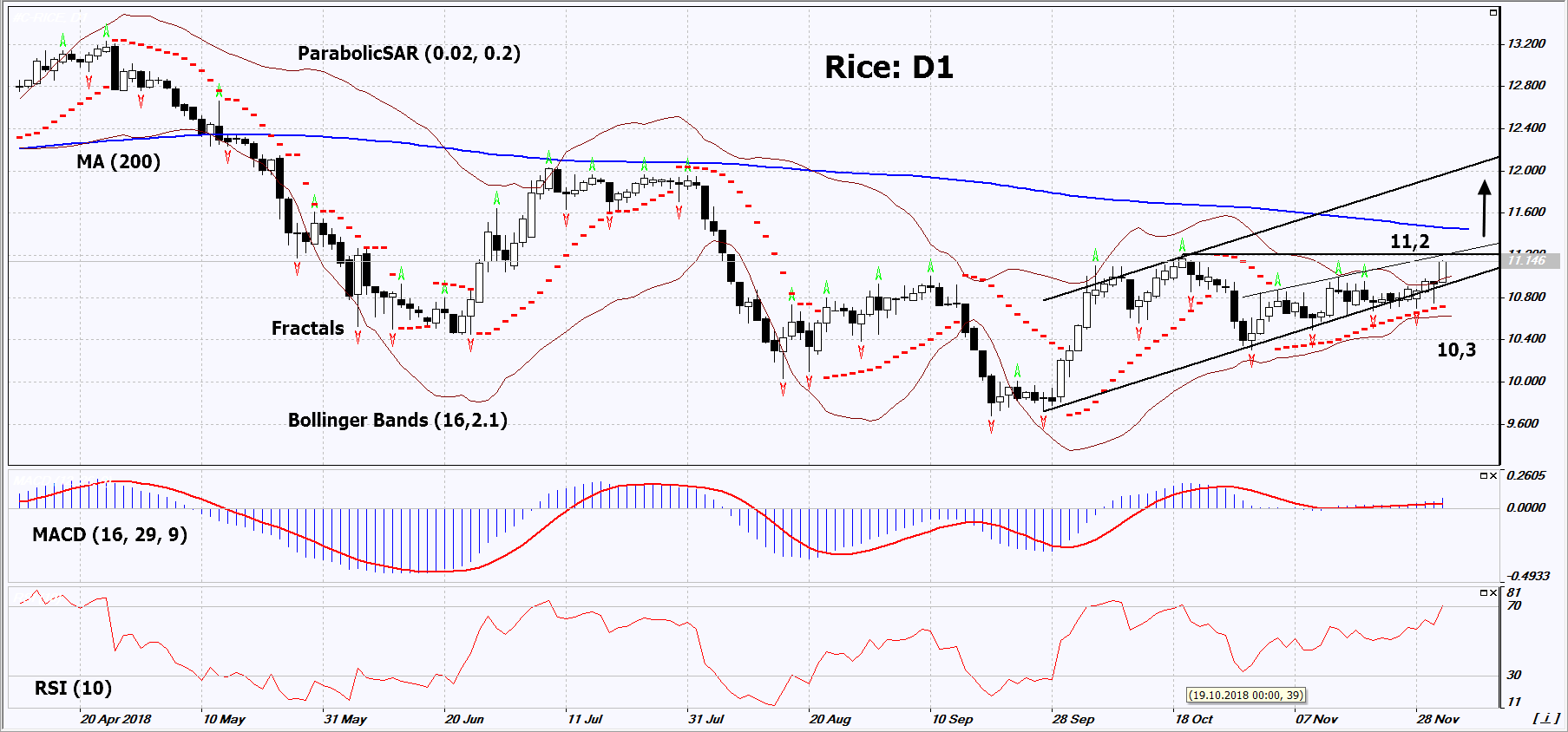
Task: Click the 12.000 price scale value
Action: tap(1526, 170)
